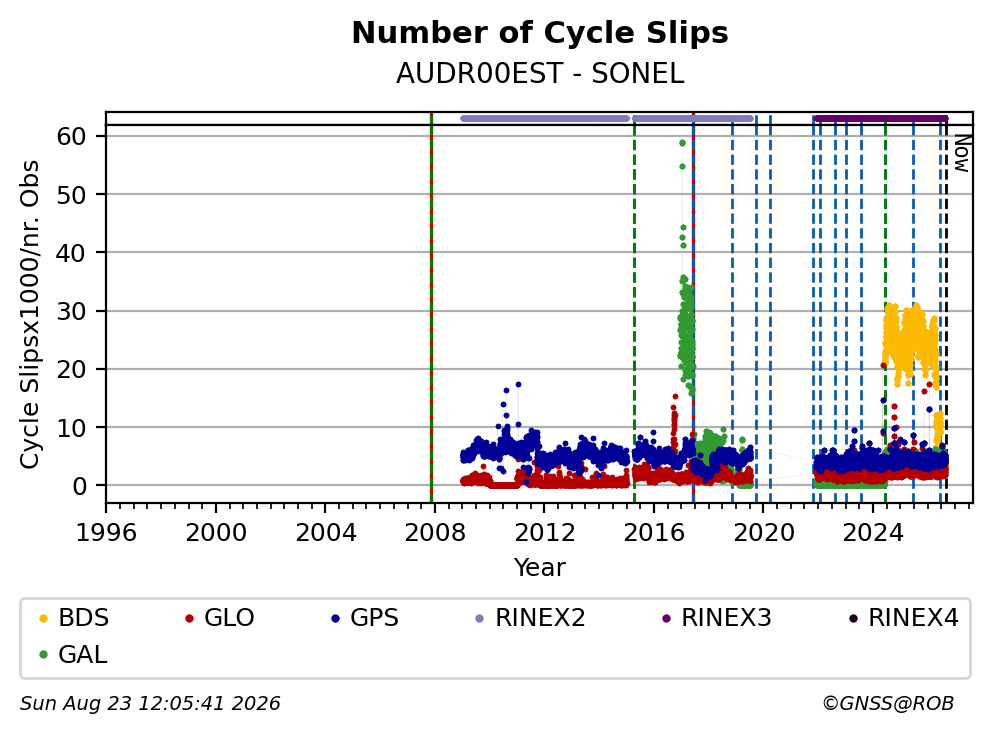Click the y-axis tick label 0

click(x=79, y=487)
